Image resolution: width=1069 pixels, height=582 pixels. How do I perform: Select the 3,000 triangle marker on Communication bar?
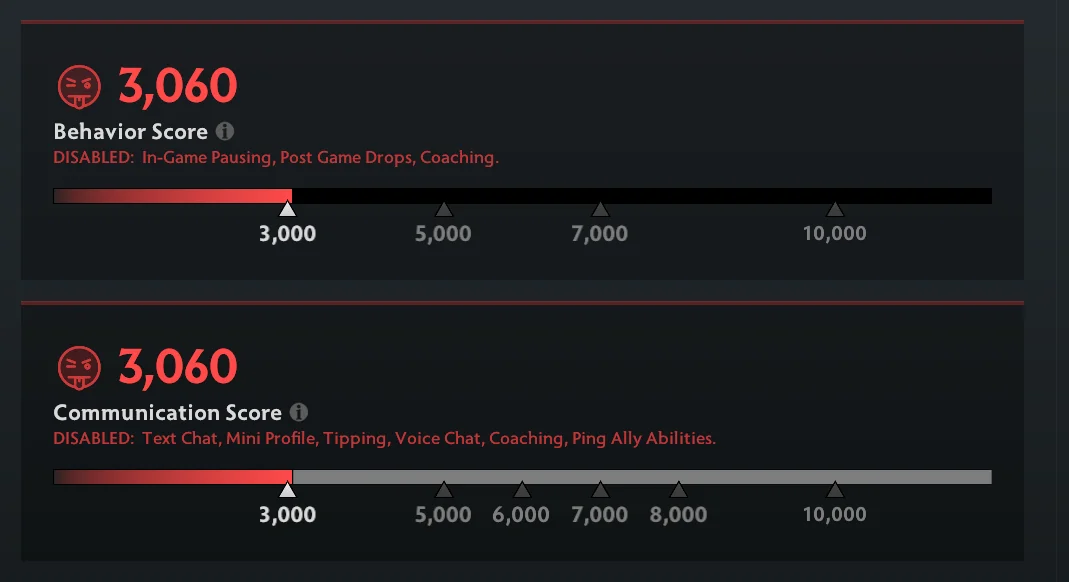(x=288, y=490)
